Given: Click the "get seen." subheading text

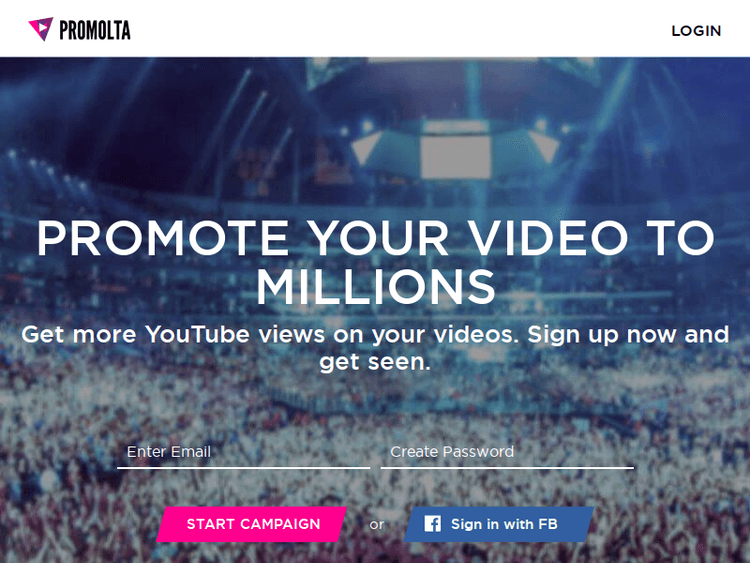Looking at the screenshot, I should point(375,362).
